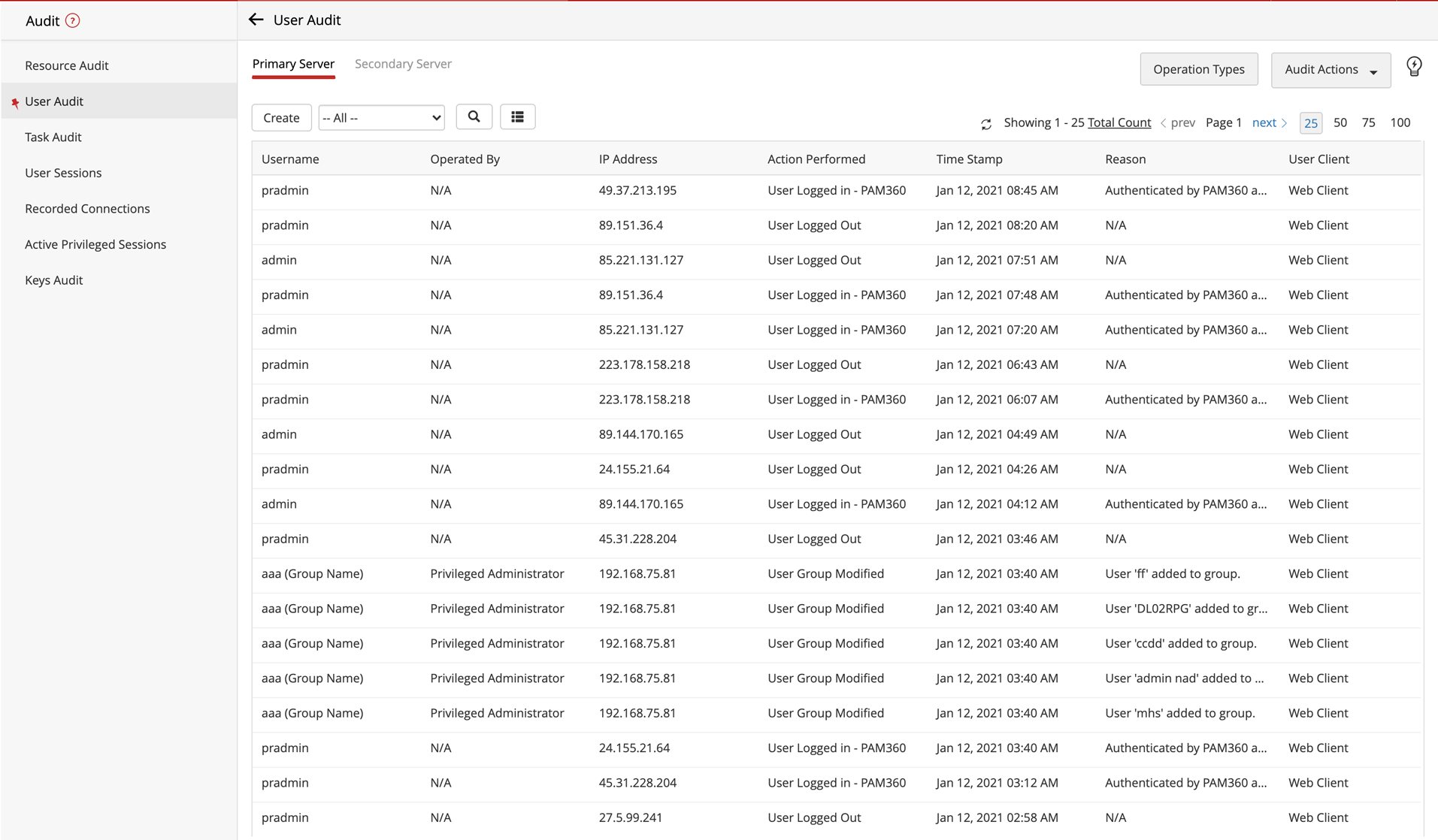Open the Audit help question mark icon
Screen dimensions: 1438x840
click(73, 21)
